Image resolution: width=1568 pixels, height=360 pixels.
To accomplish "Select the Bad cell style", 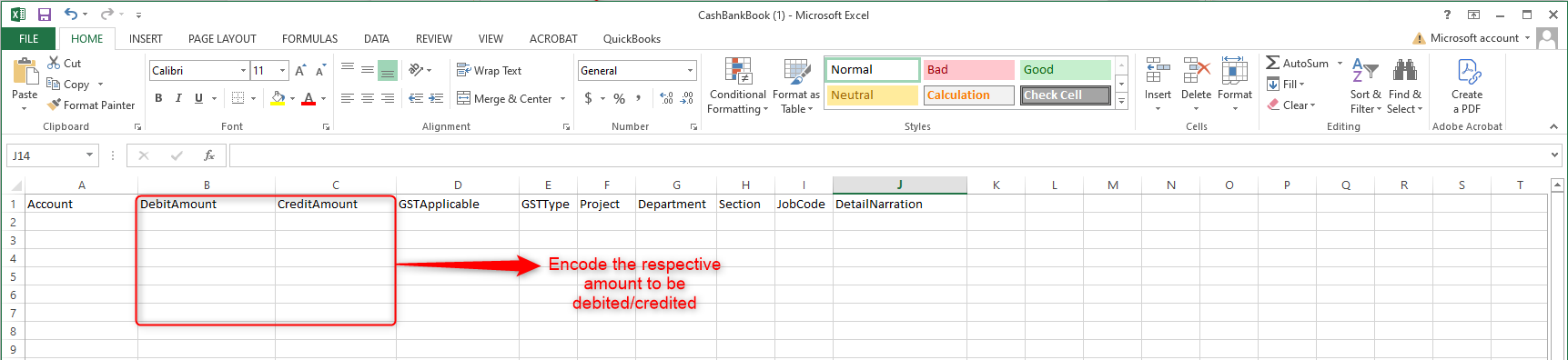I will [968, 70].
